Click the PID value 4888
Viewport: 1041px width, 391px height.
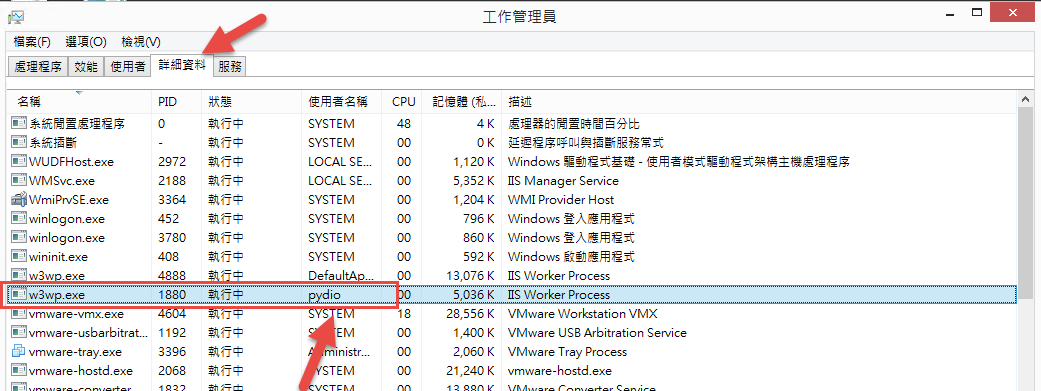172,275
